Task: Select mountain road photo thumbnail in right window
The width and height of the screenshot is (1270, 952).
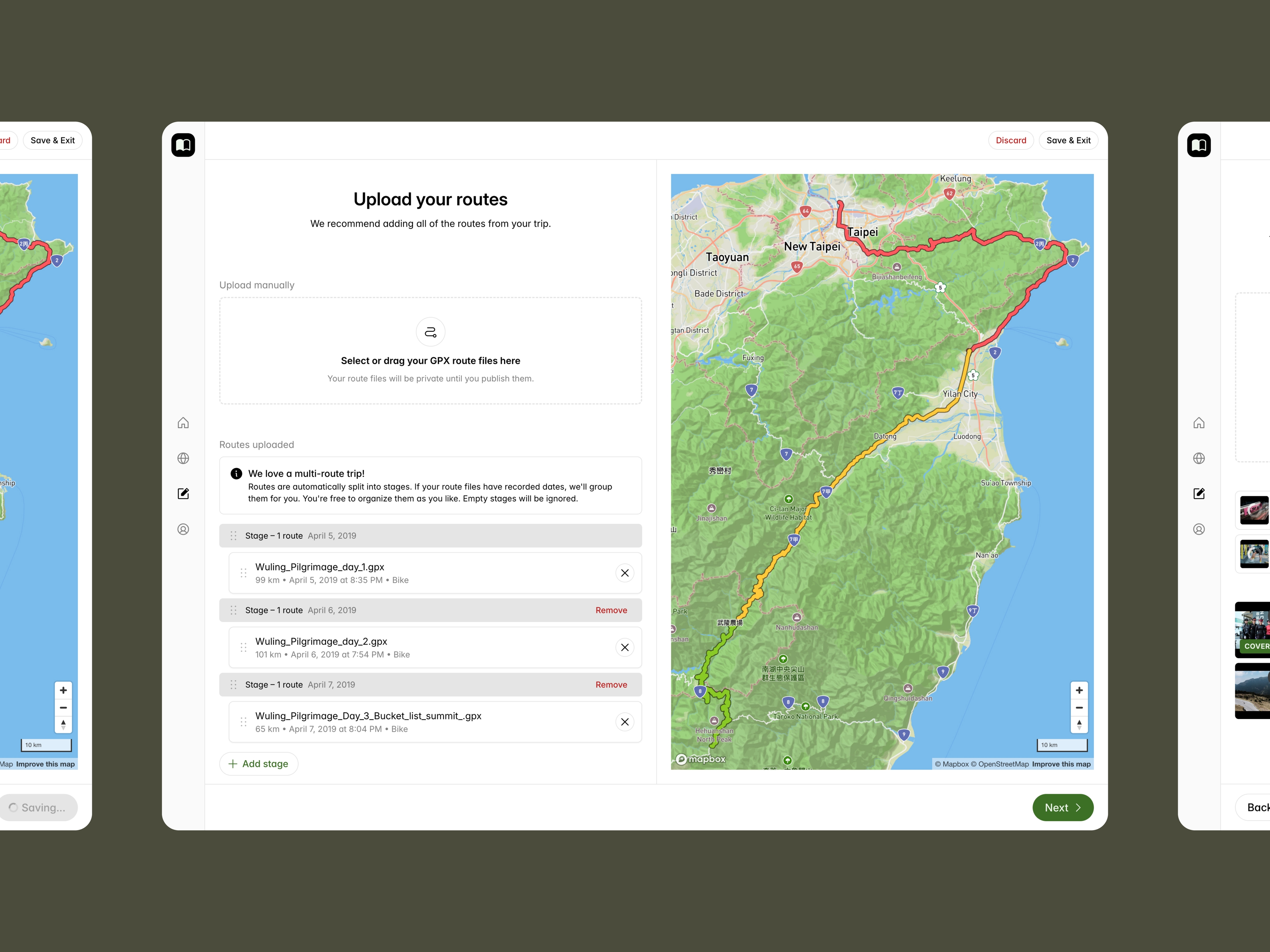Action: [x=1253, y=691]
